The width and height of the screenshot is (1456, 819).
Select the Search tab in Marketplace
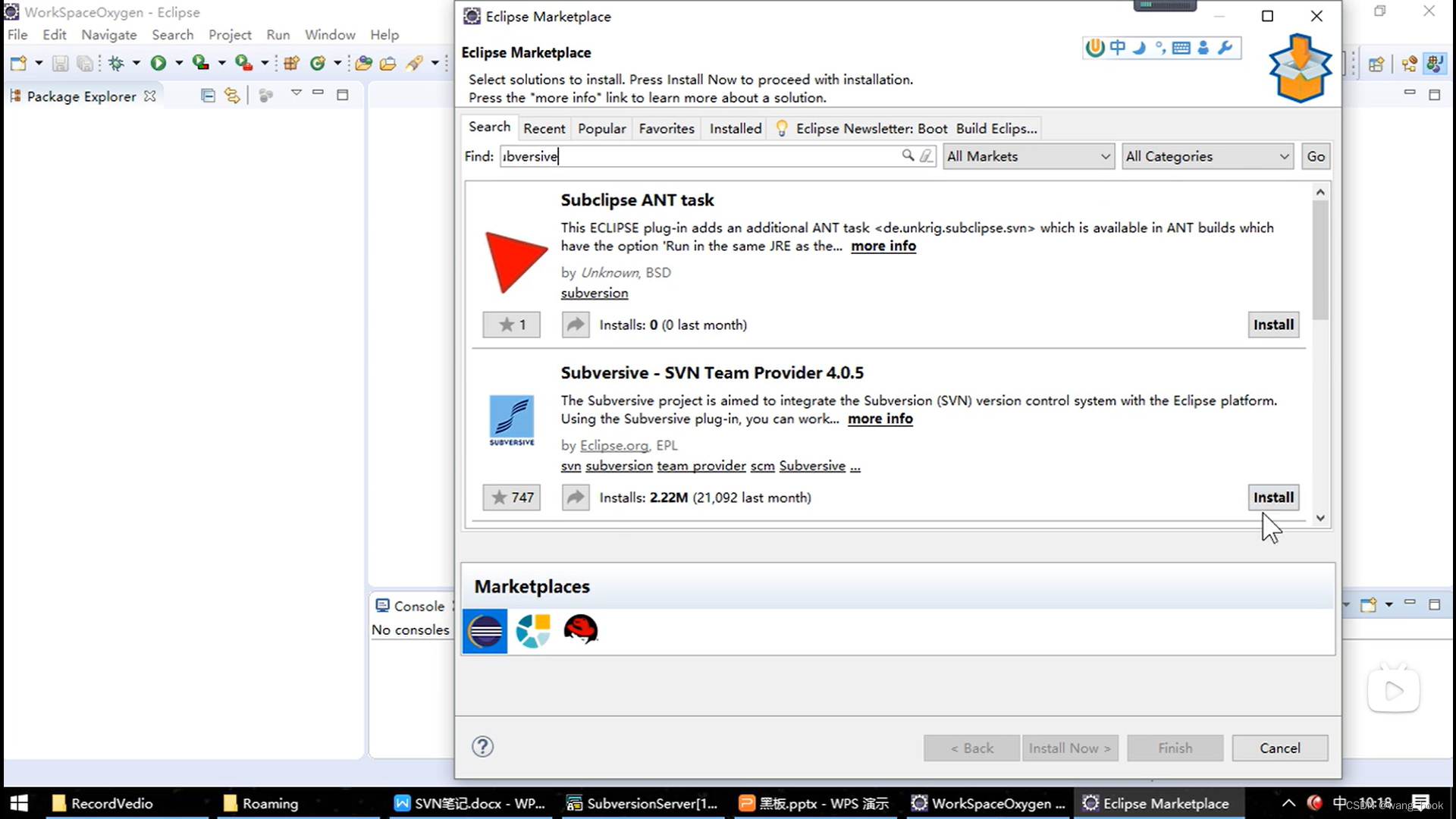point(489,127)
